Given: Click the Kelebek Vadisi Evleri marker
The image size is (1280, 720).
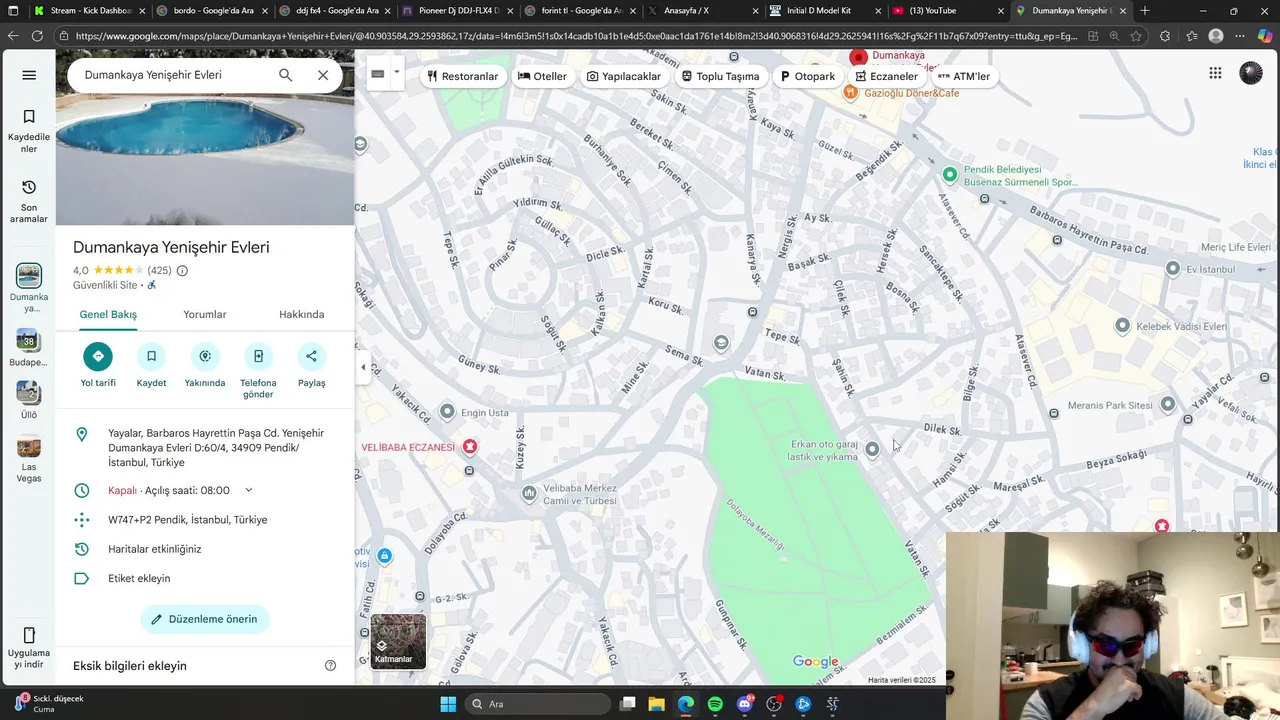Looking at the screenshot, I should click(1122, 326).
